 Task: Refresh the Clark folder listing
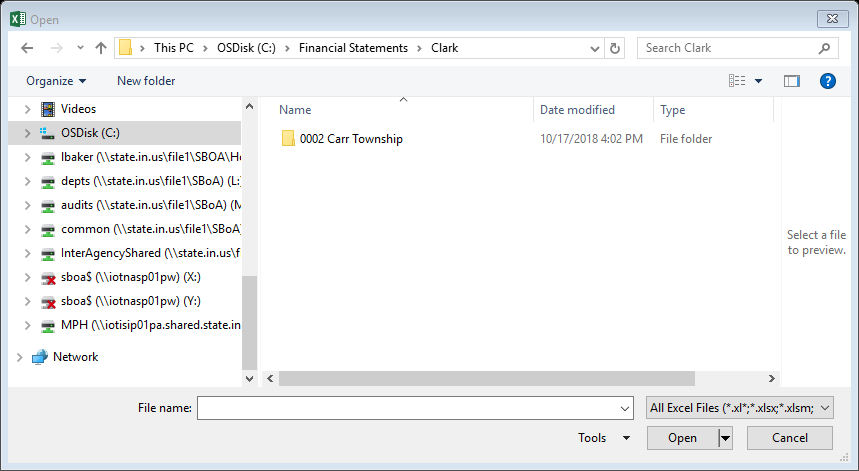(615, 48)
